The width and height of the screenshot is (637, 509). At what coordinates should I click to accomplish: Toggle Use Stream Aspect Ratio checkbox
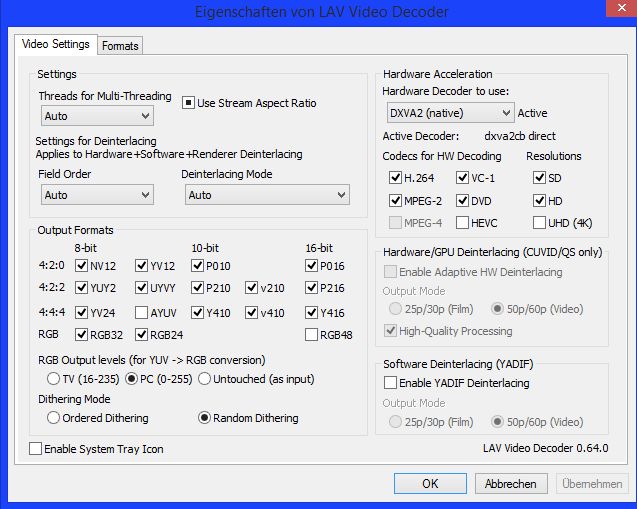[188, 103]
